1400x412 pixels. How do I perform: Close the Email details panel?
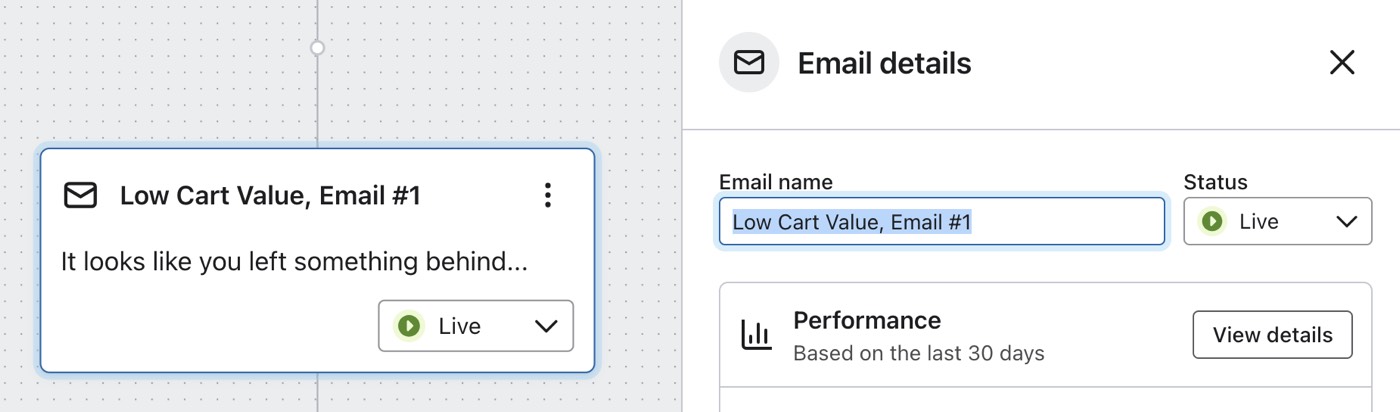click(1341, 63)
